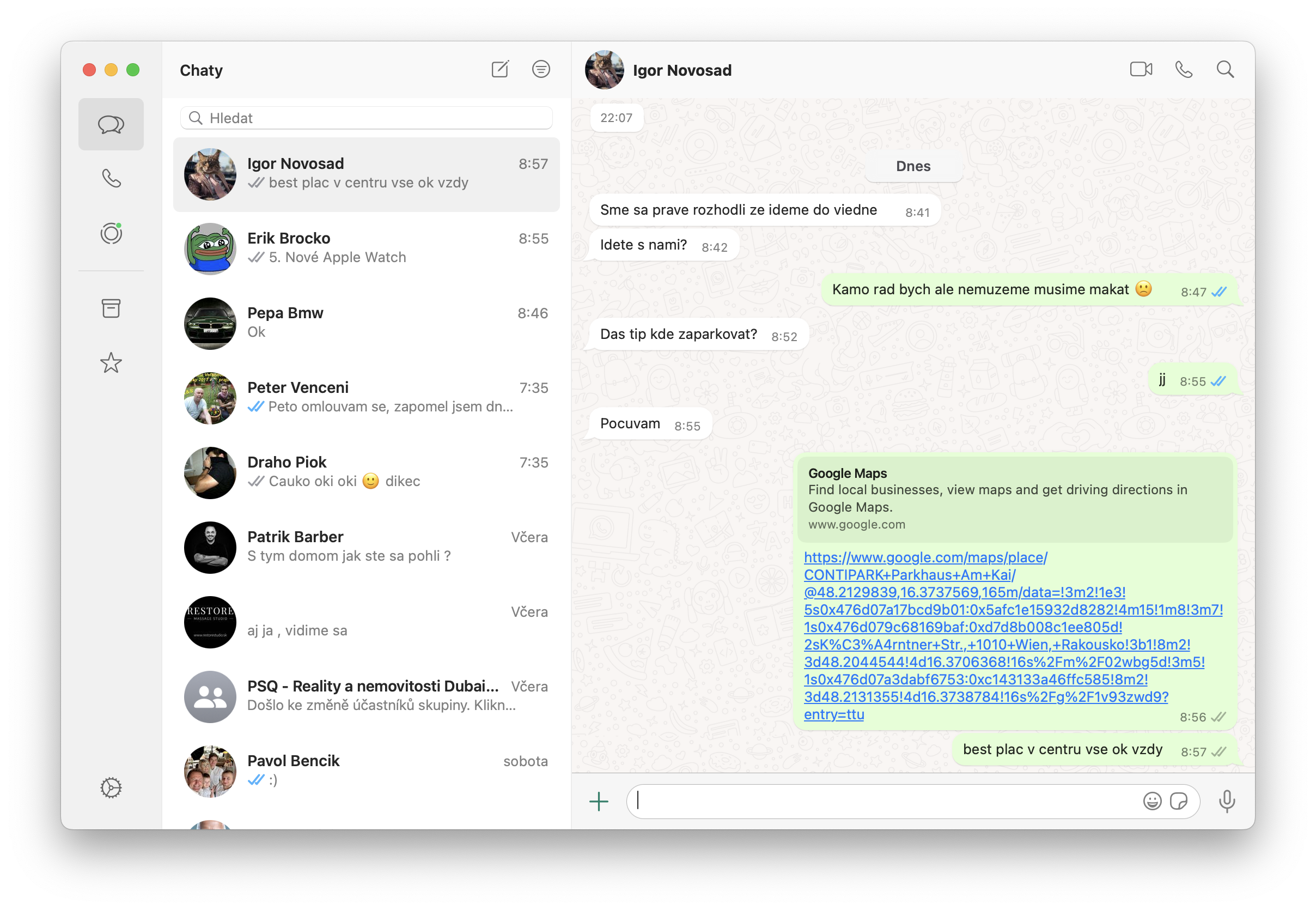
Task: Compose a new chat
Action: point(500,70)
